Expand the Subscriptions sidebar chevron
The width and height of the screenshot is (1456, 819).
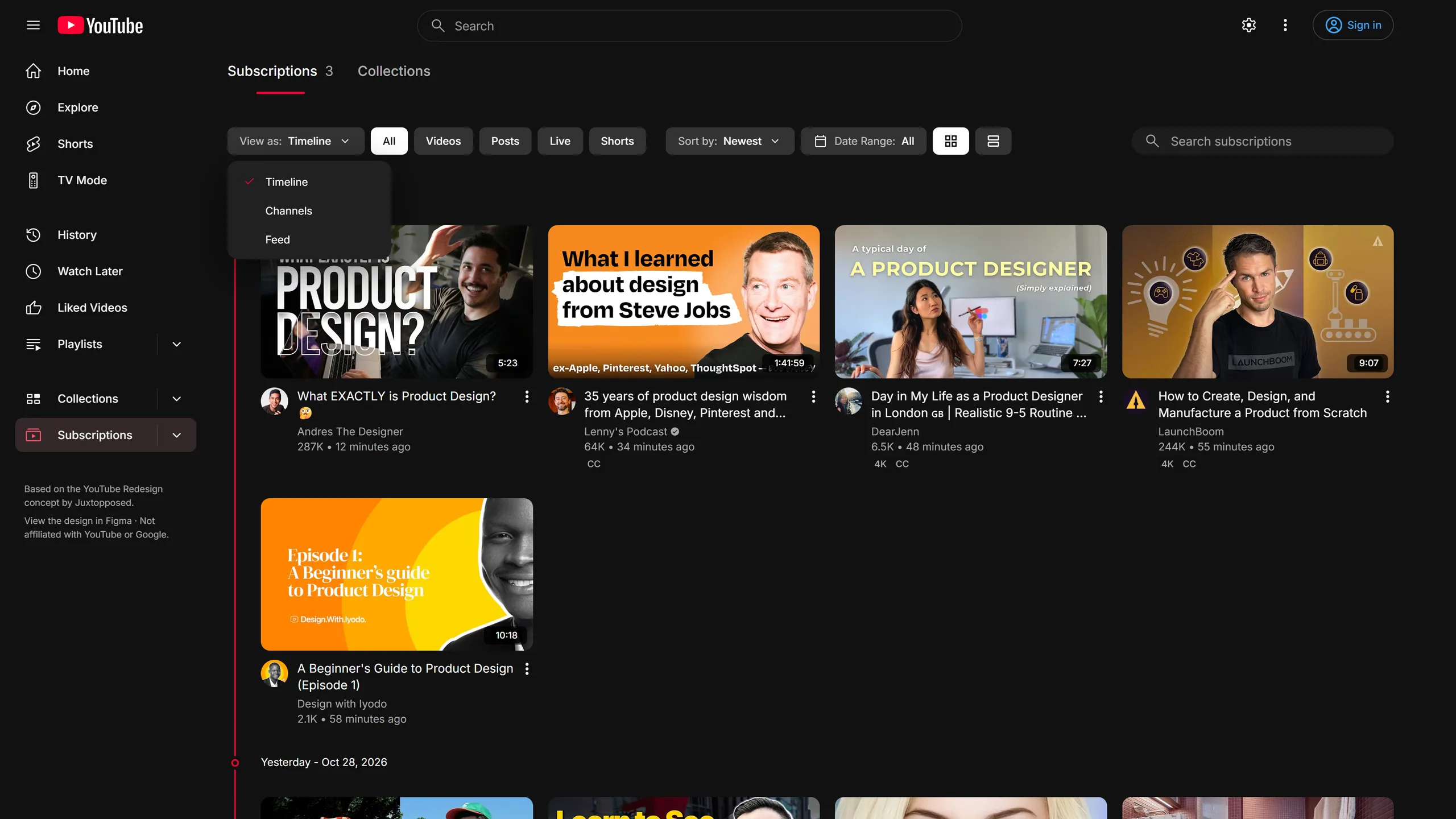(x=176, y=435)
